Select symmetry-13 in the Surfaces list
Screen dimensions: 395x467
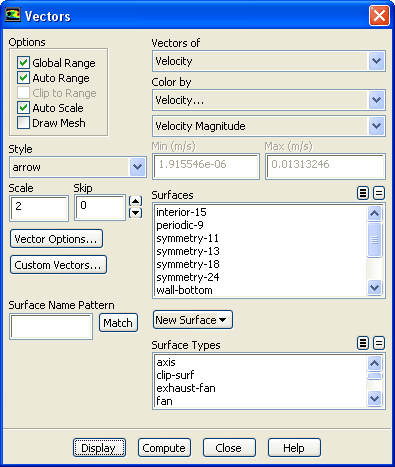pyautogui.click(x=260, y=251)
